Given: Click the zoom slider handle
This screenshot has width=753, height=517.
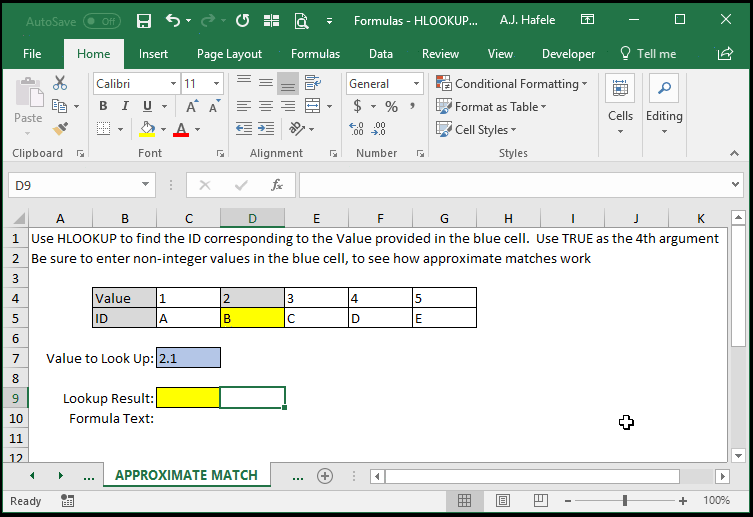Looking at the screenshot, I should 625,501.
